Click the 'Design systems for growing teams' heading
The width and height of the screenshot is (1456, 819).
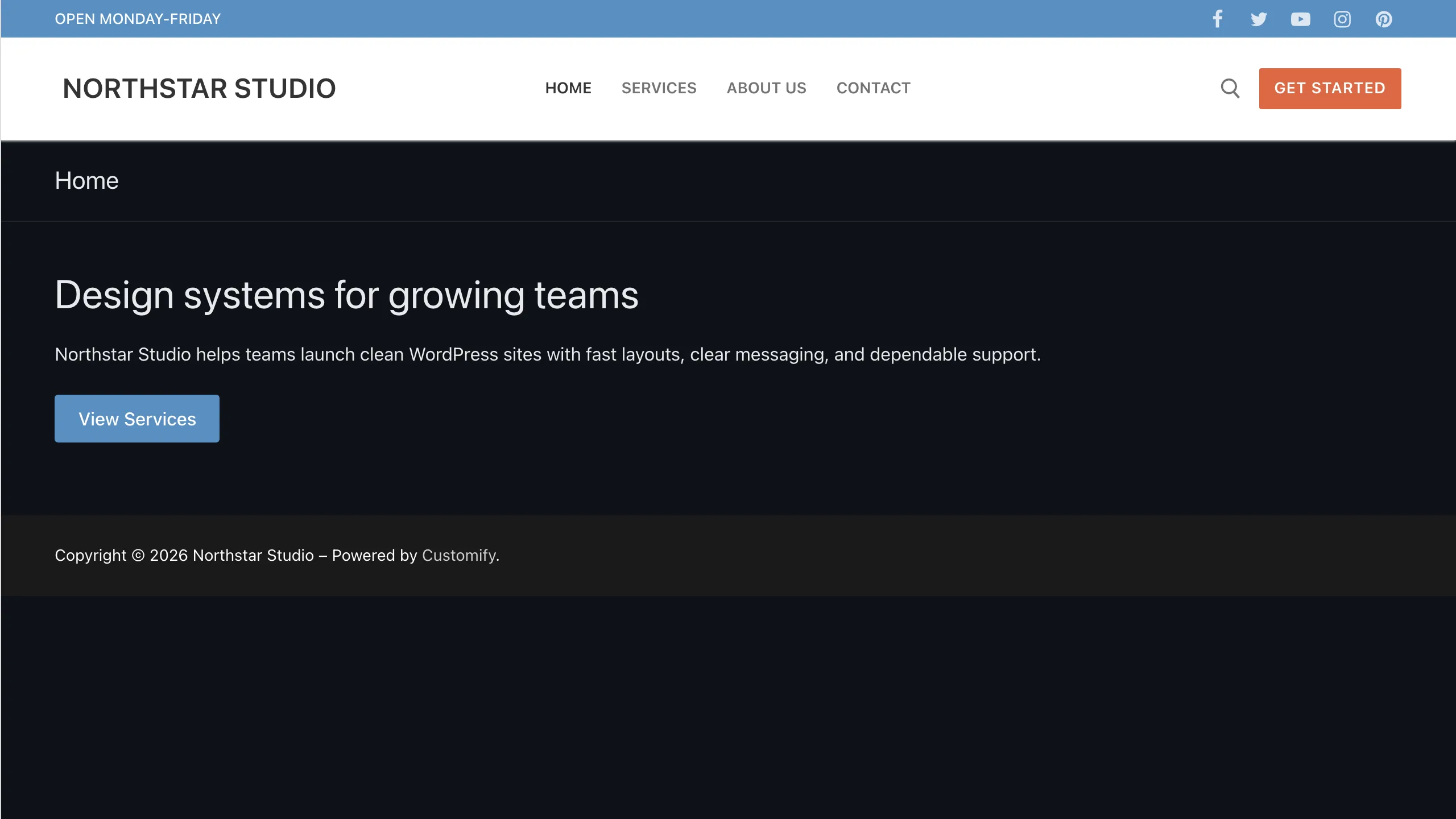click(346, 295)
